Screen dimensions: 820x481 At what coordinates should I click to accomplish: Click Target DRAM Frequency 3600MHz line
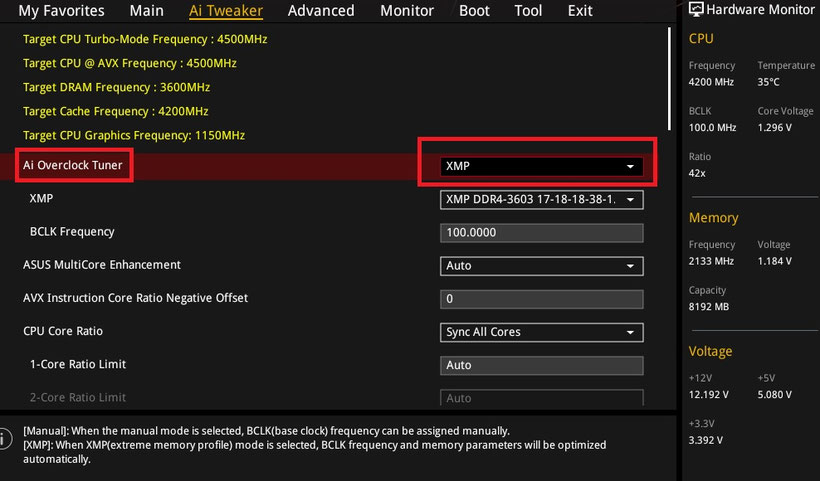coord(117,87)
